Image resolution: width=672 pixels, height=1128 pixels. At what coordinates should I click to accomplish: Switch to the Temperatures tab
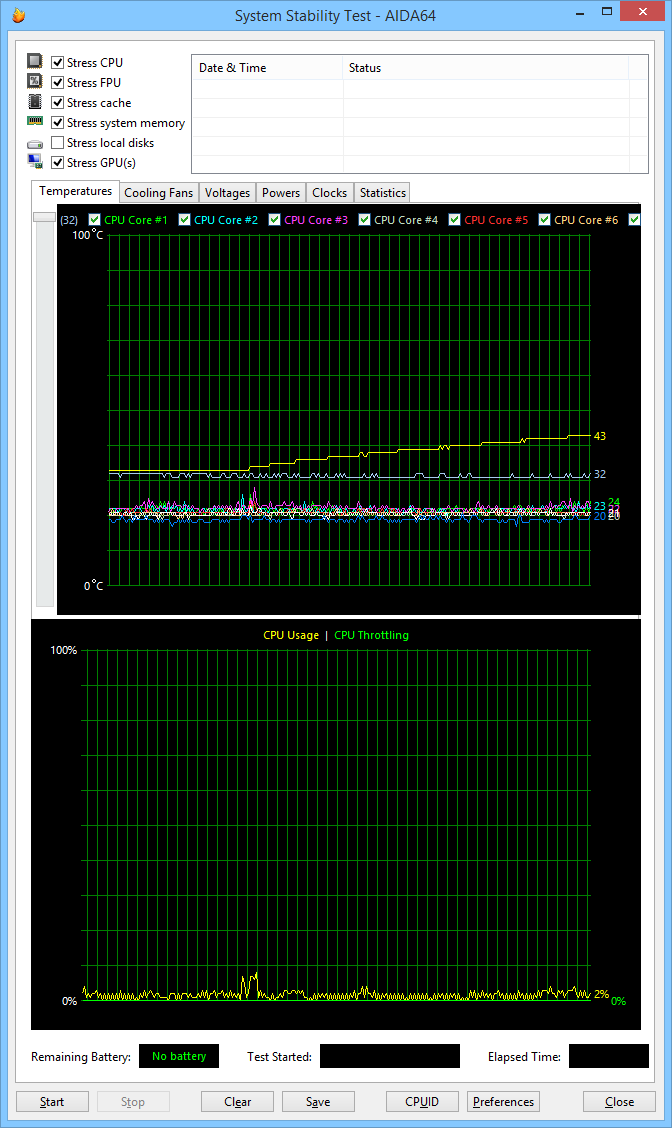75,191
